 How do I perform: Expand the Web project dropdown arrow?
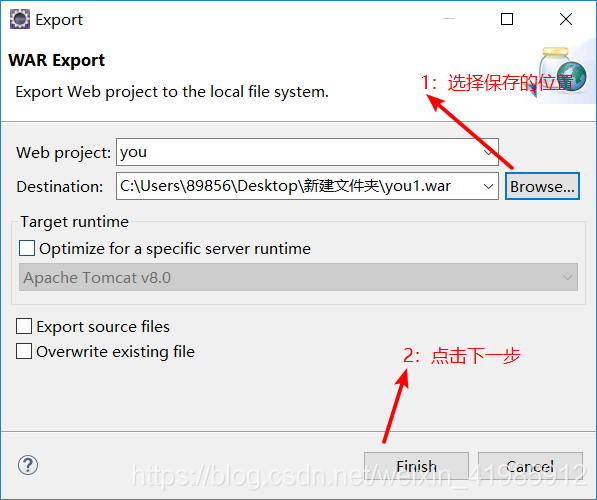point(488,152)
